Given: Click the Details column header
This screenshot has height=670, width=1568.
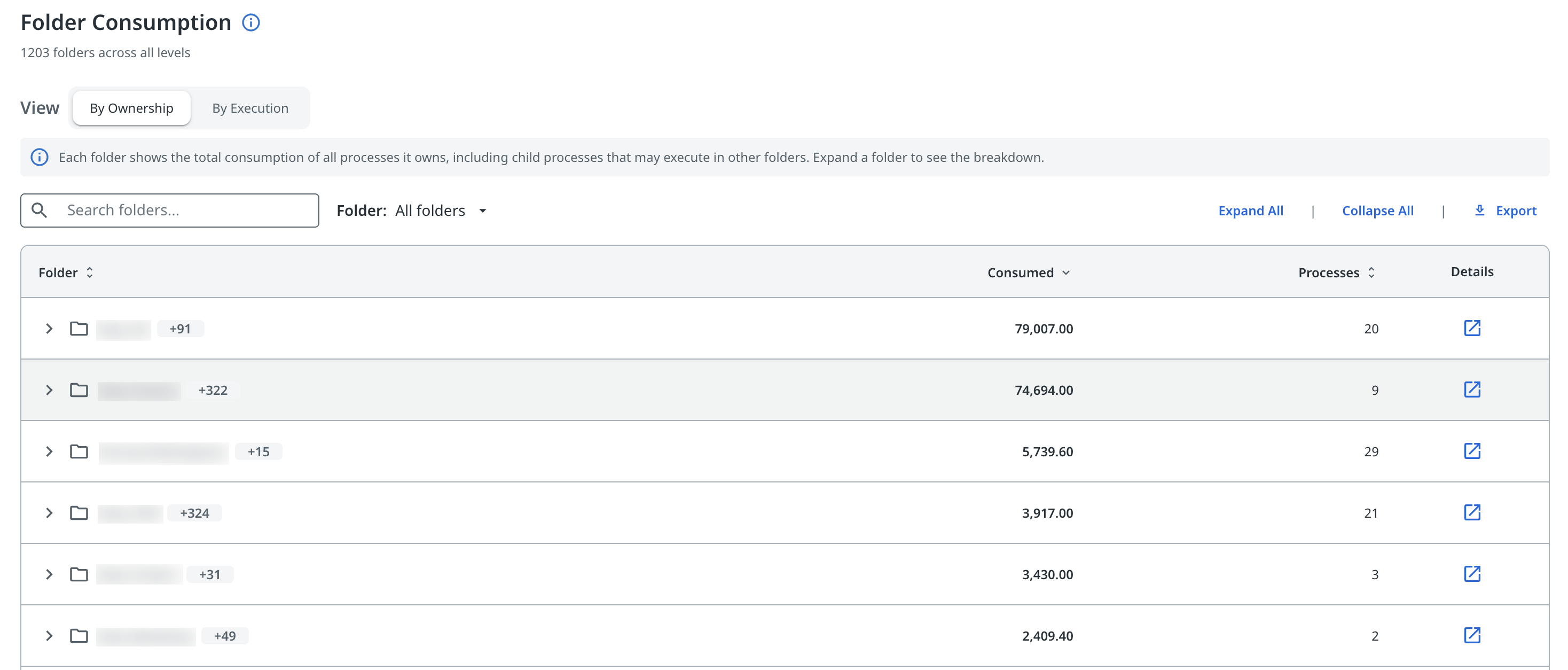Looking at the screenshot, I should (1472, 271).
